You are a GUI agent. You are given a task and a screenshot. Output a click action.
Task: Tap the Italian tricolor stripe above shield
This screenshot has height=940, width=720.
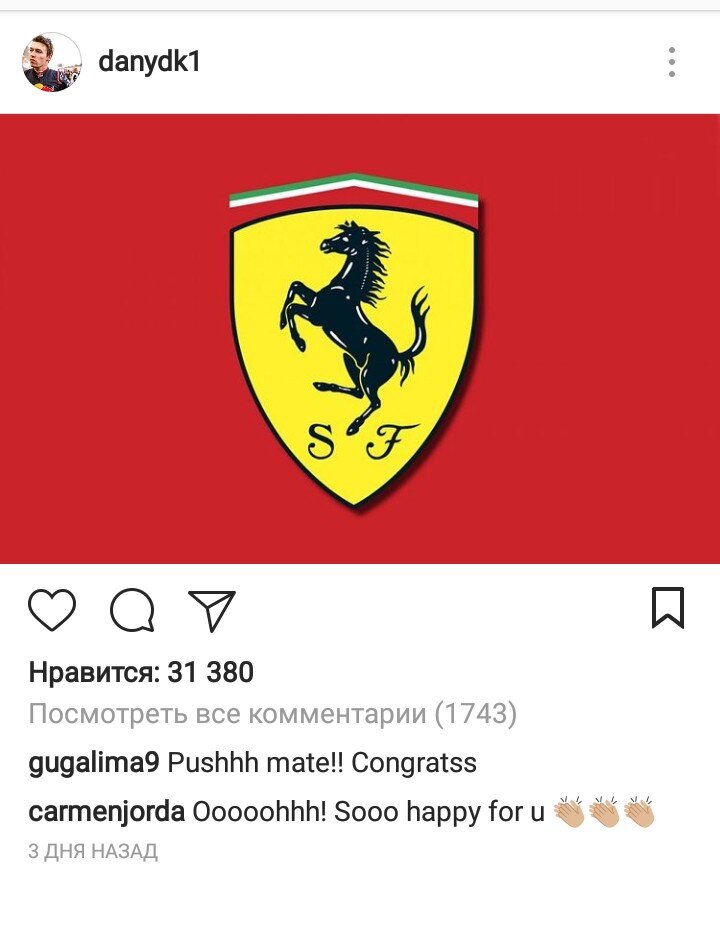(354, 190)
